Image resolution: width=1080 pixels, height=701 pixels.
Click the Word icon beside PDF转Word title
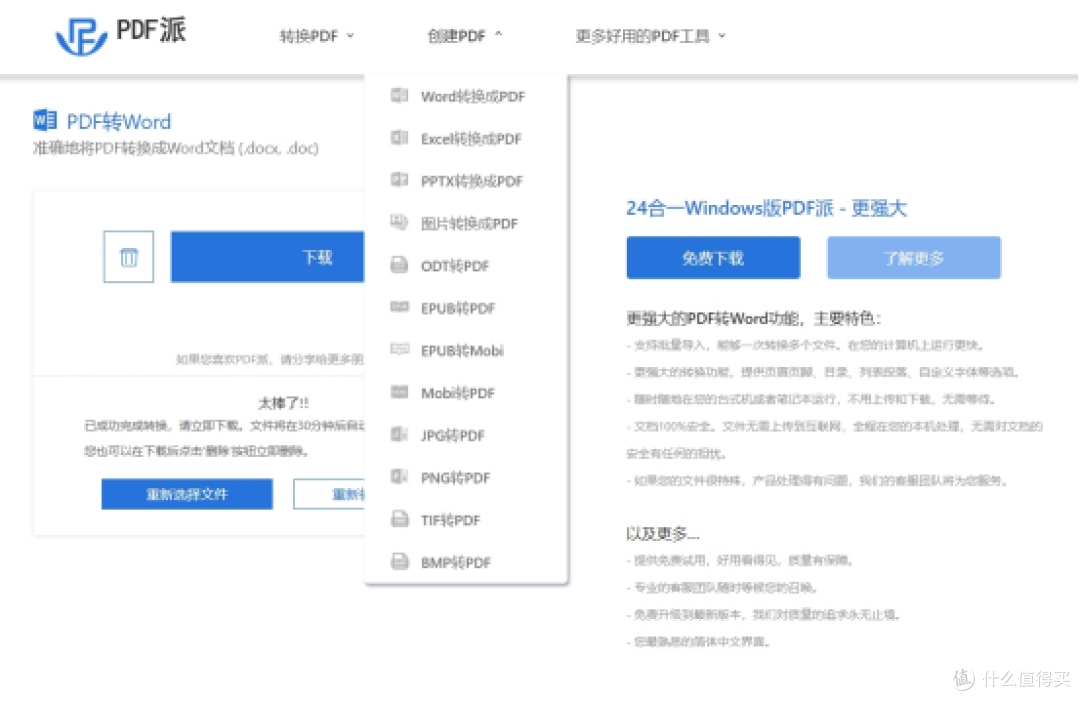click(45, 120)
